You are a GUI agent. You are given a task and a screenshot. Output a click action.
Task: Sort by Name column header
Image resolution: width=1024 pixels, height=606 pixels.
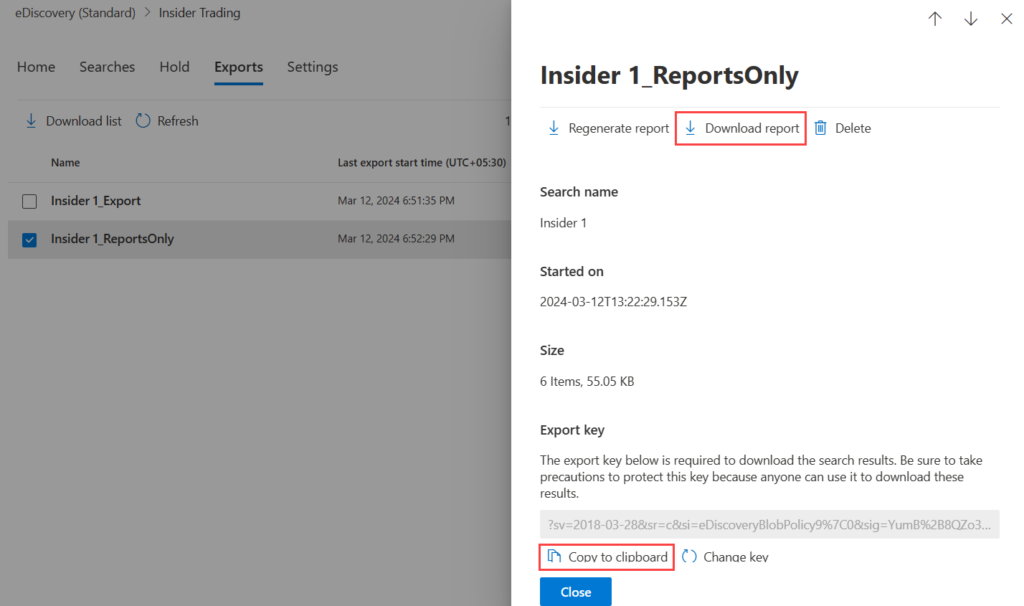click(x=66, y=162)
